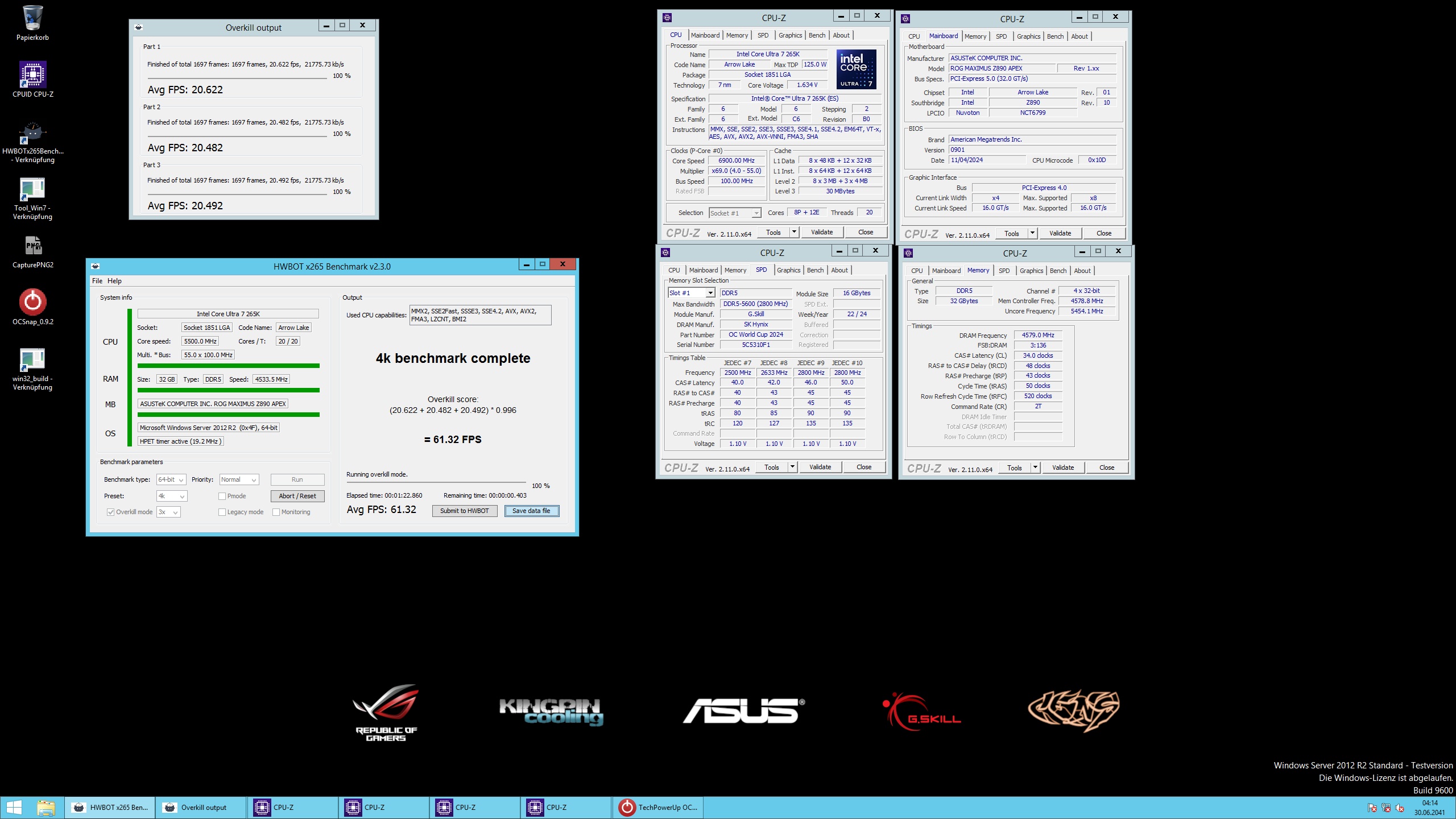Click Validate button in CPU window
This screenshot has height=819, width=1456.
click(822, 232)
